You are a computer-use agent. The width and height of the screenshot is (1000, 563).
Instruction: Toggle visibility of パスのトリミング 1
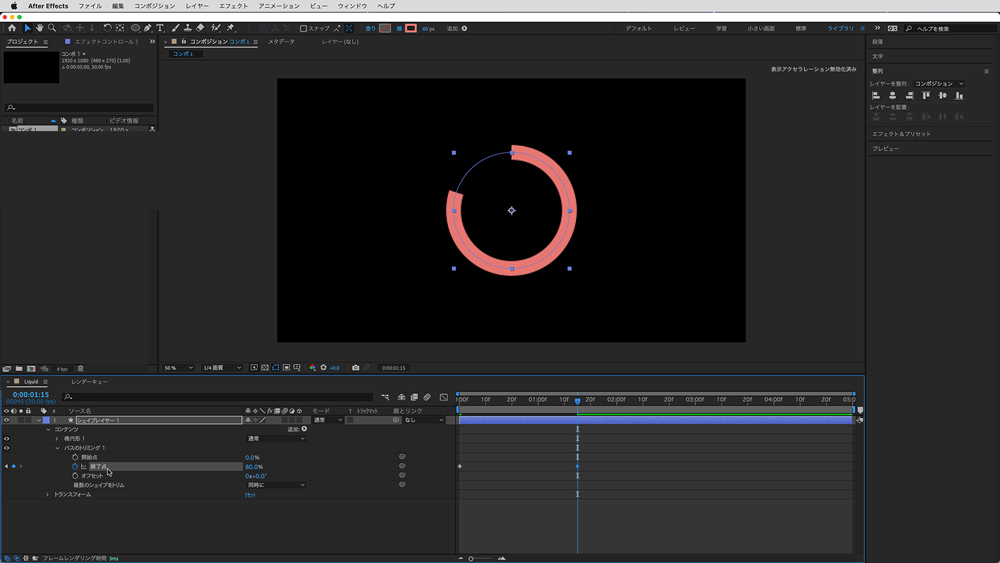(7, 448)
